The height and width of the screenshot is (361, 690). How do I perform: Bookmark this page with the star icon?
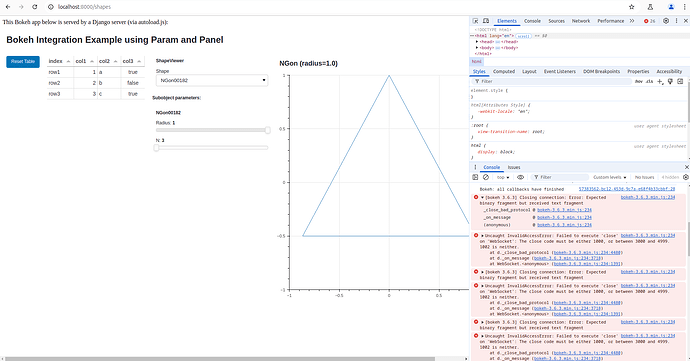[x=631, y=7]
